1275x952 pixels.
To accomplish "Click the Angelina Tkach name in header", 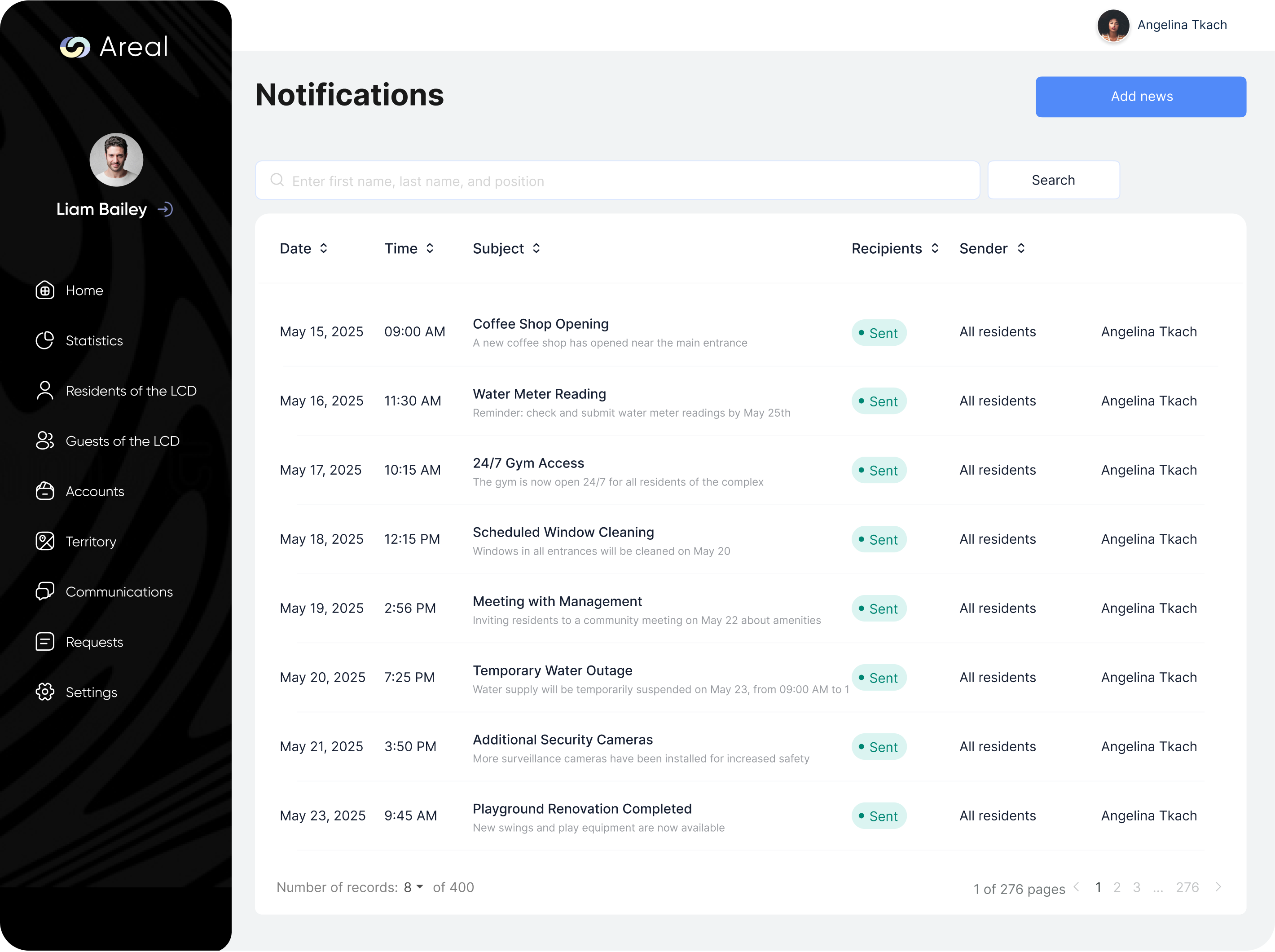I will [x=1182, y=25].
